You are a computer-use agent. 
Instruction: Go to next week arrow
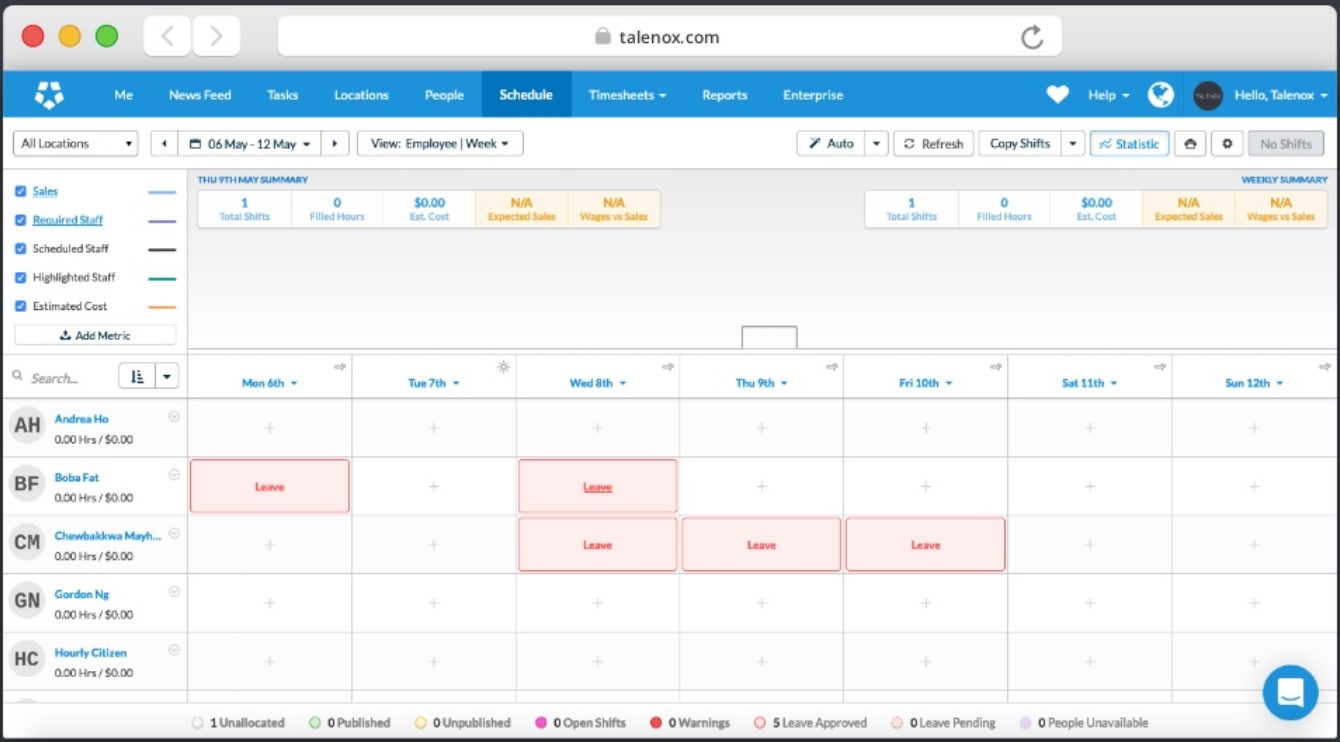(335, 144)
